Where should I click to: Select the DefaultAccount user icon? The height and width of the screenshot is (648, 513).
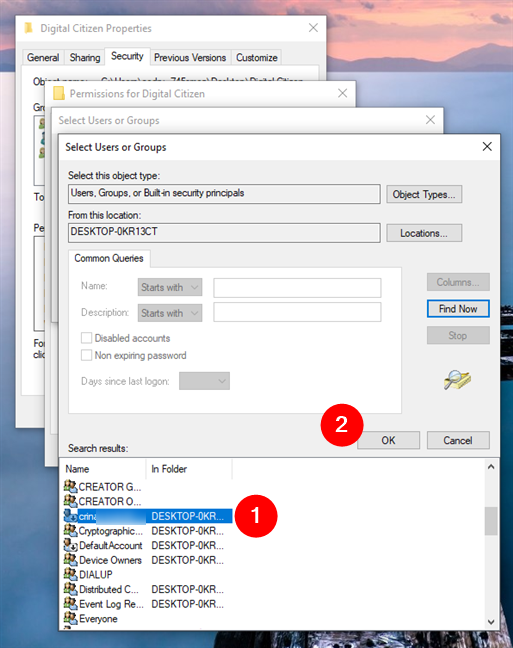pyautogui.click(x=71, y=545)
